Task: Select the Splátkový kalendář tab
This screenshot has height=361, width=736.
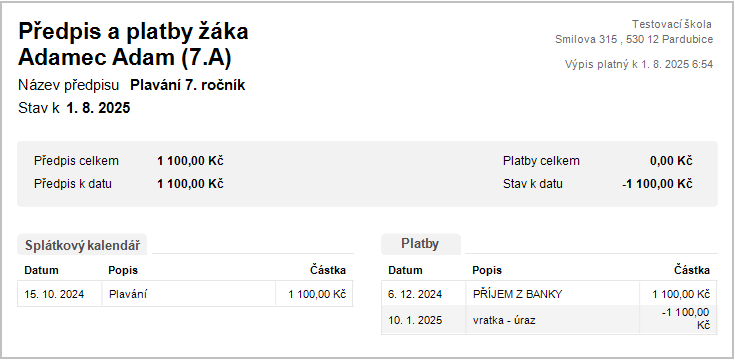Action: coord(82,245)
